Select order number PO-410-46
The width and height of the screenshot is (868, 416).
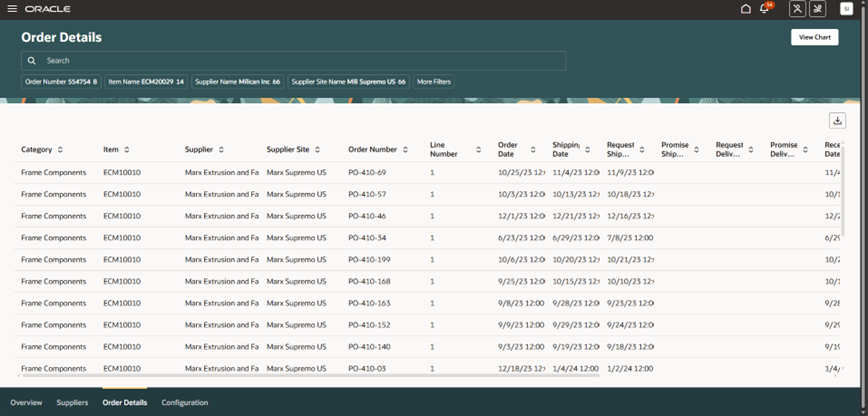click(367, 216)
